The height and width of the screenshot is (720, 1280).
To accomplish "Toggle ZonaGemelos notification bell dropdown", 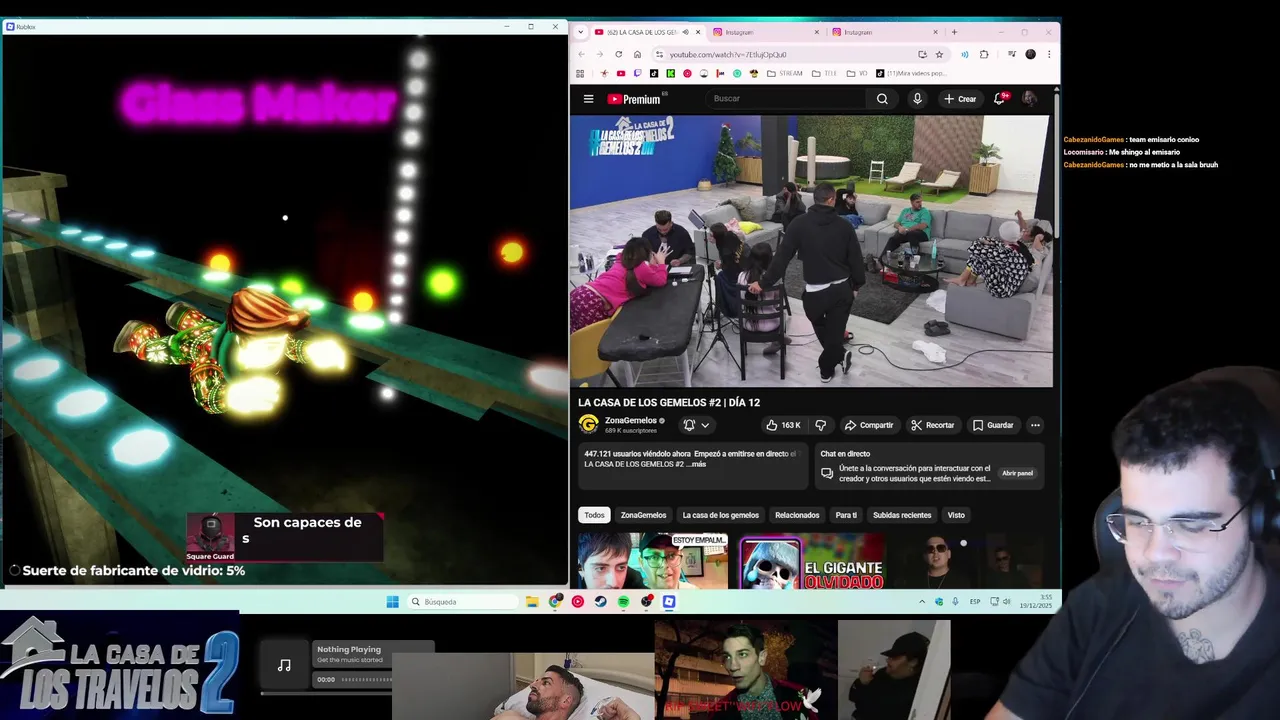I will point(696,425).
